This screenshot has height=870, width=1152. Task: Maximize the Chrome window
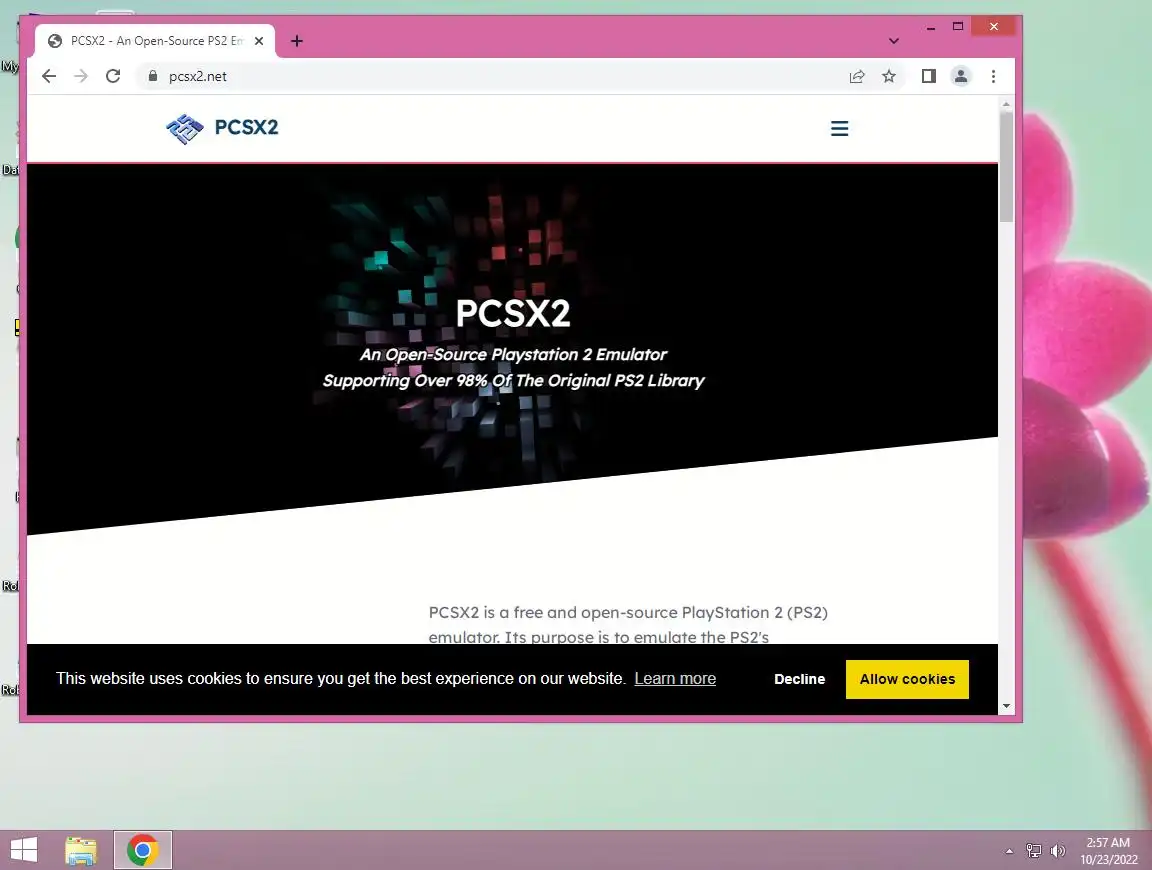click(957, 26)
